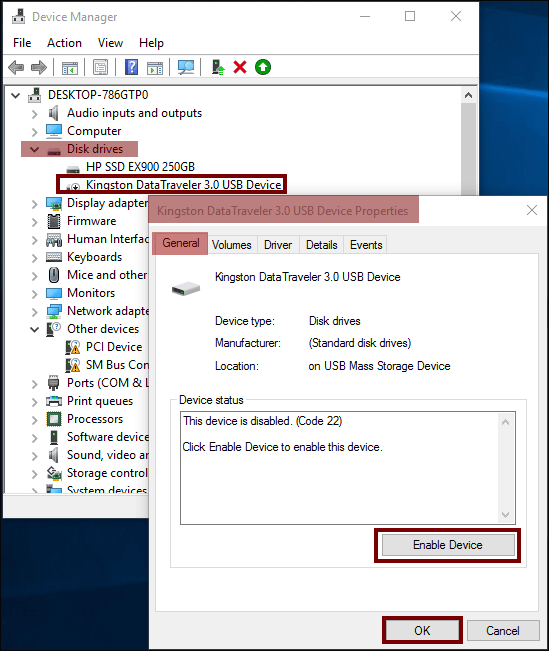The width and height of the screenshot is (549, 651).
Task: Click the HP SSD EX900 drive icon
Action: tap(73, 169)
